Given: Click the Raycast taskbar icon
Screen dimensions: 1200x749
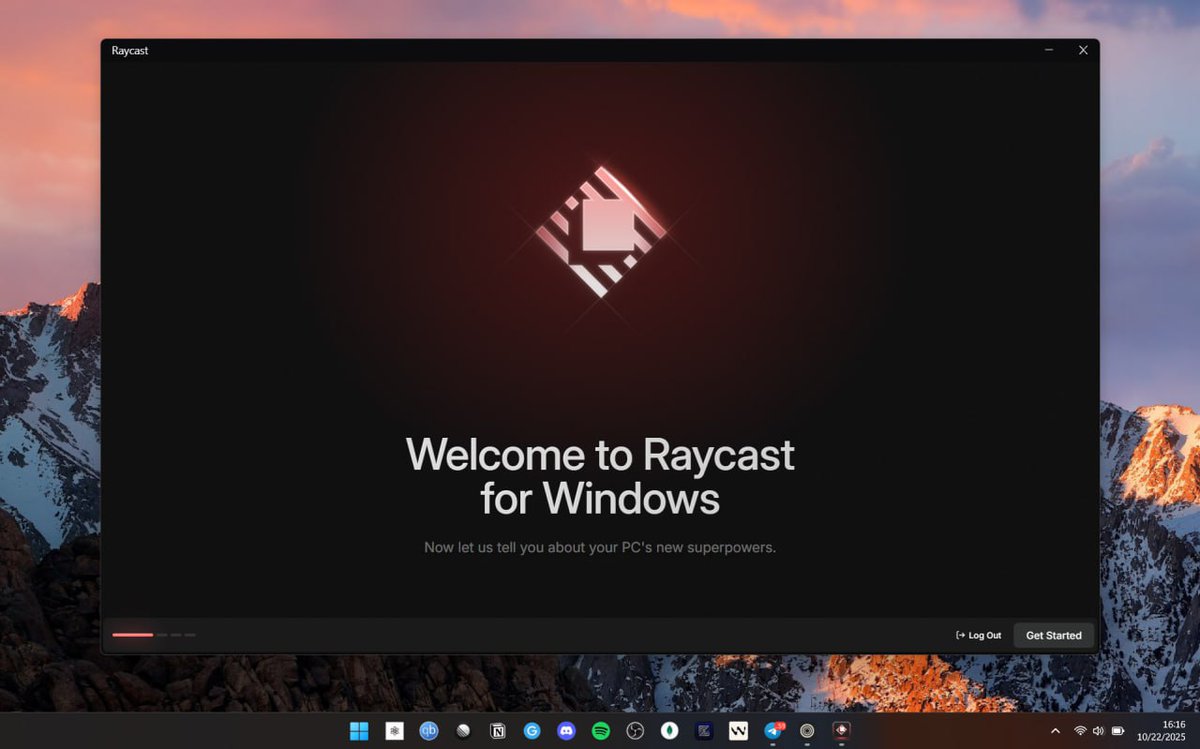Looking at the screenshot, I should pos(841,731).
